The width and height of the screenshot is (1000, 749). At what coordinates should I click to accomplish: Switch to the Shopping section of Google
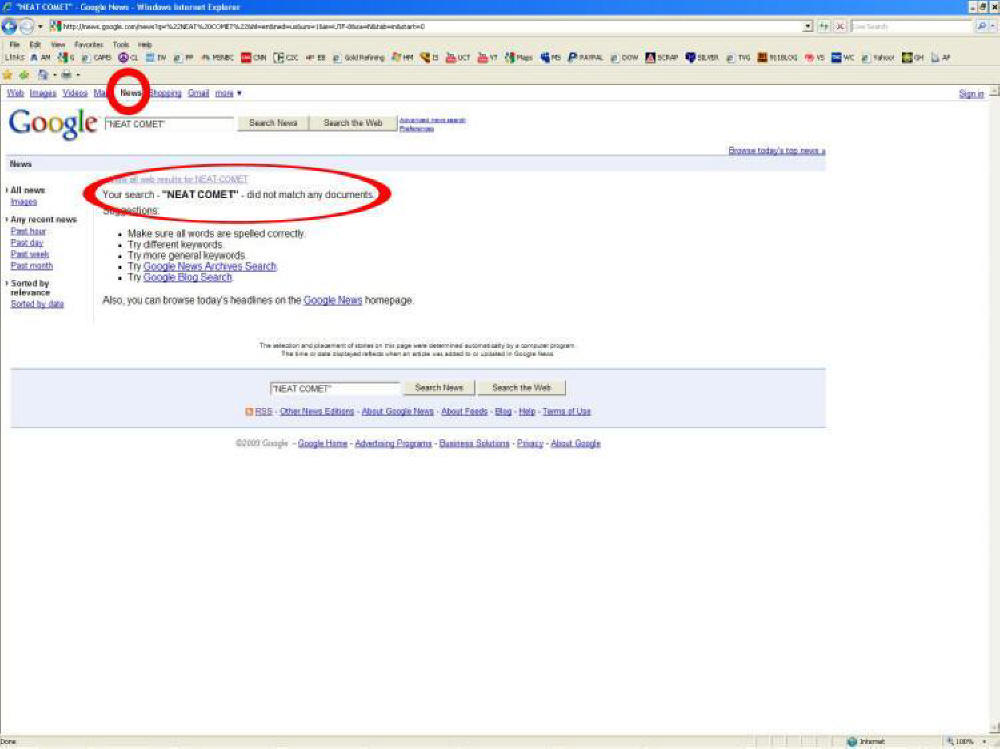coord(163,92)
